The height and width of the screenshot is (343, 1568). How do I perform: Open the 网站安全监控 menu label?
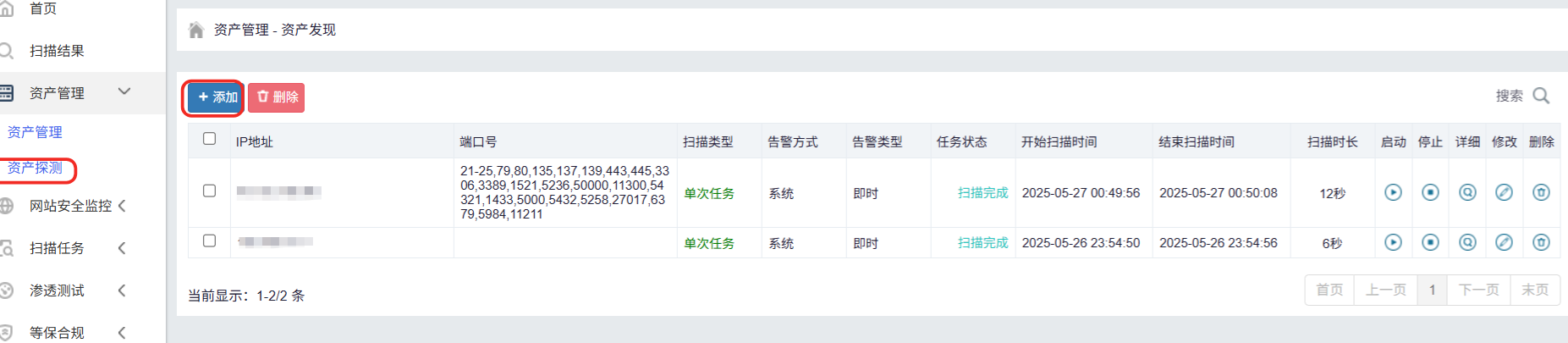click(70, 206)
